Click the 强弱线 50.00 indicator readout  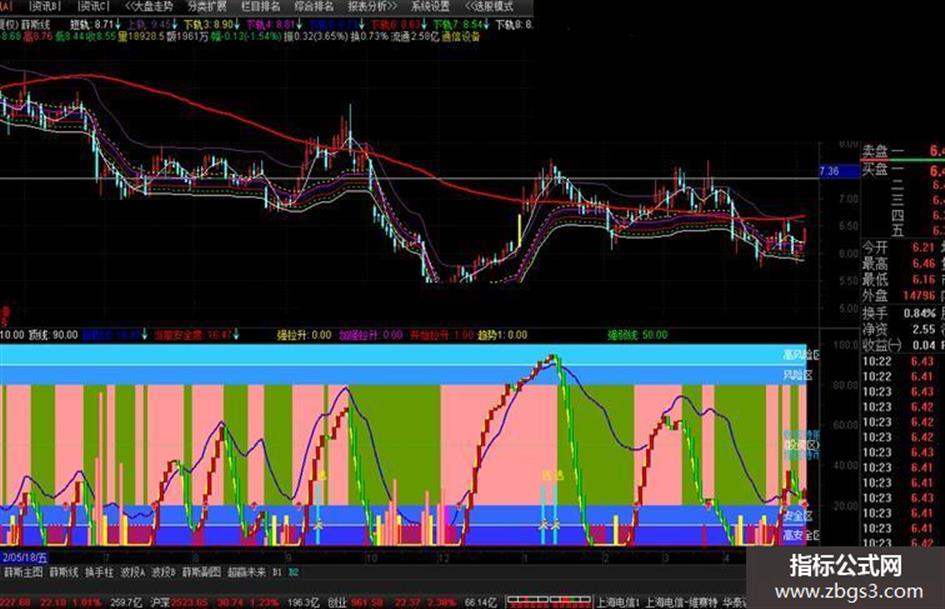637,335
